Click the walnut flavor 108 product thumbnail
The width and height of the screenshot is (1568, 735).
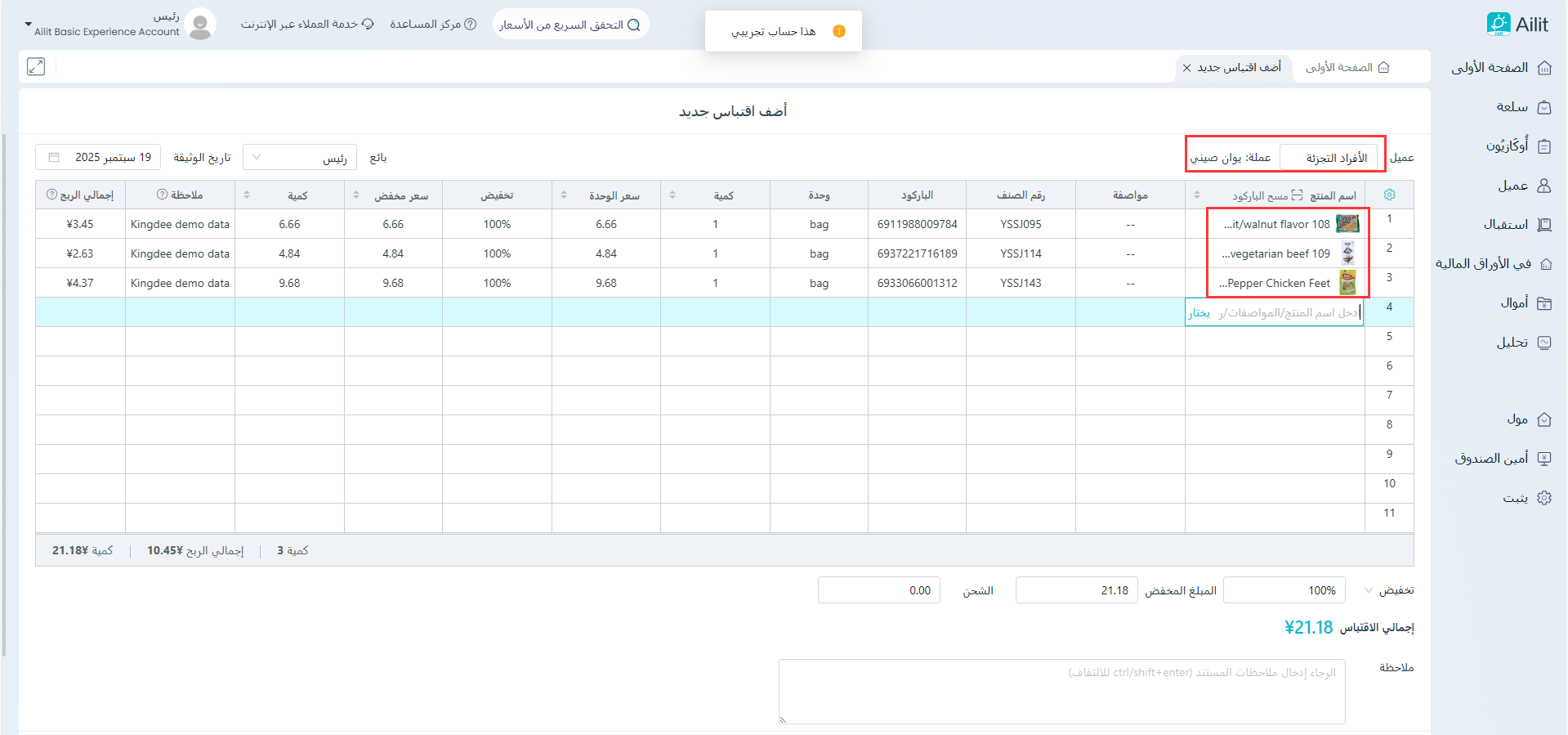click(x=1347, y=224)
